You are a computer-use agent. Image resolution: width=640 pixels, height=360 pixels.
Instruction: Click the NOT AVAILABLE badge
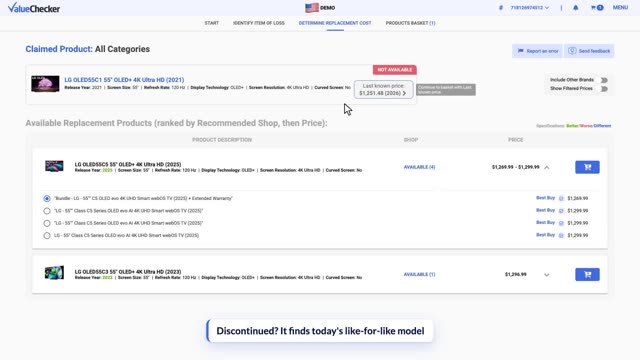394,70
